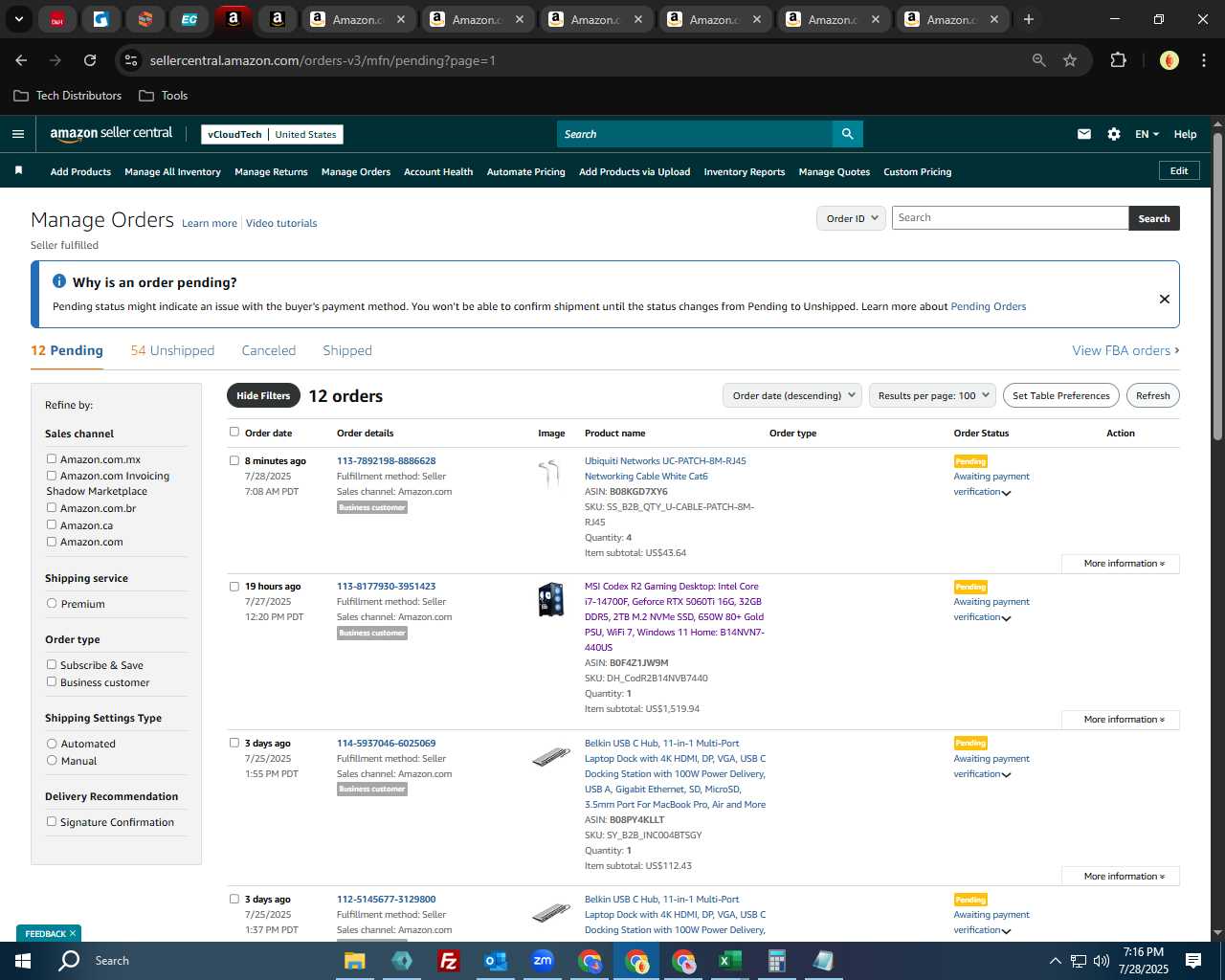The width and height of the screenshot is (1225, 980).
Task: Close the order pending info banner
Action: [x=1165, y=299]
